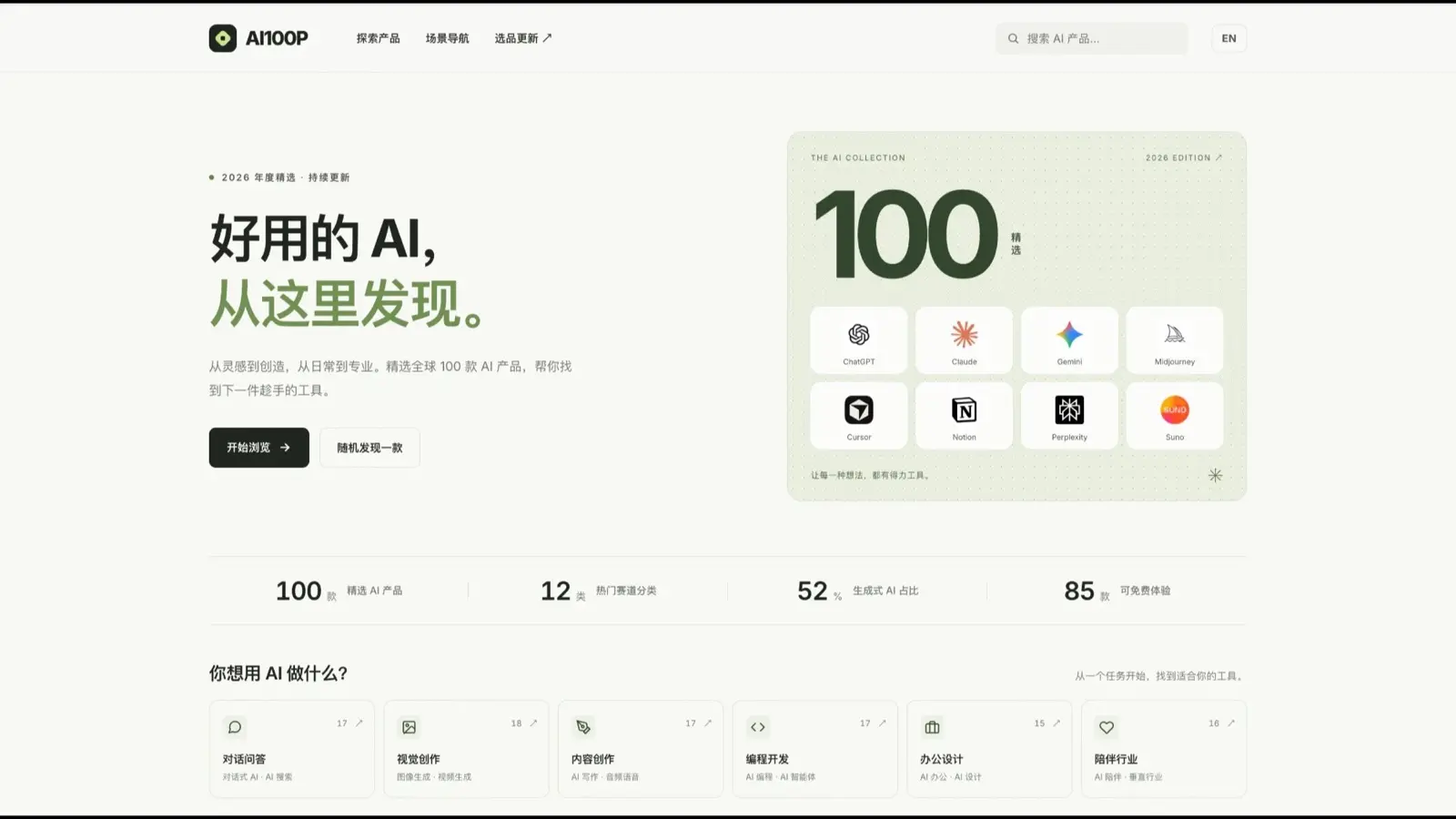Open the Perplexity product tile

(1069, 416)
